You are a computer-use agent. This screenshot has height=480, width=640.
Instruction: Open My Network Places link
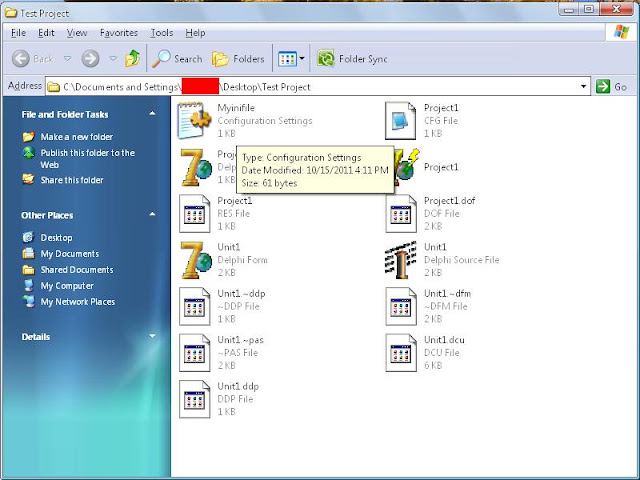pos(78,302)
